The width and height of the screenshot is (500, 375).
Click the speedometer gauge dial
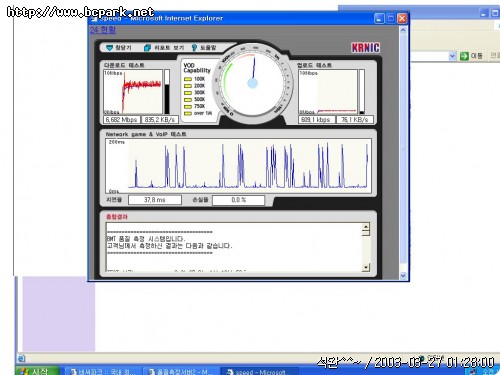click(253, 83)
